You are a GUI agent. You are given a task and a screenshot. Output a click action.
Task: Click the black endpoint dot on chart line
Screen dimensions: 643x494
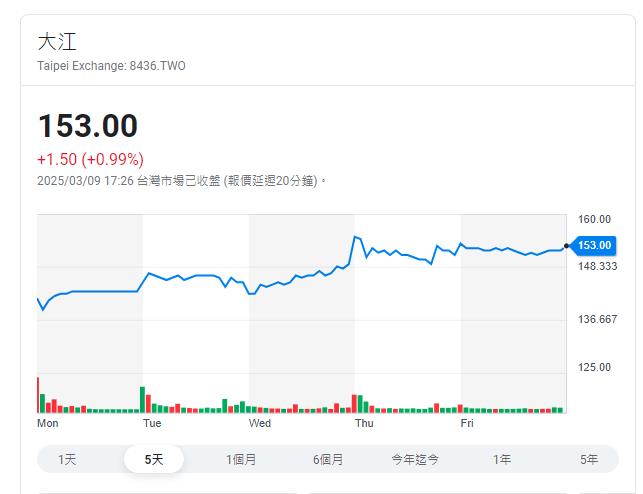(567, 245)
